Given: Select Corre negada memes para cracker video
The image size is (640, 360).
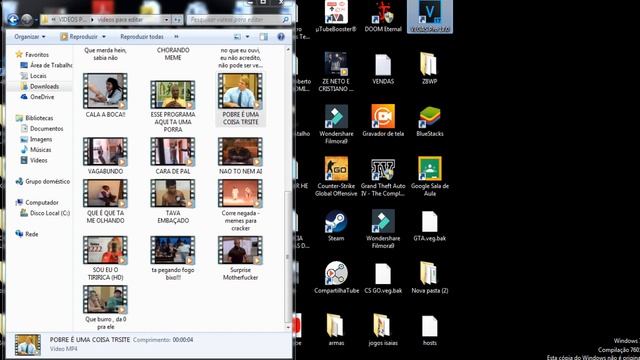Looking at the screenshot, I should 240,193.
